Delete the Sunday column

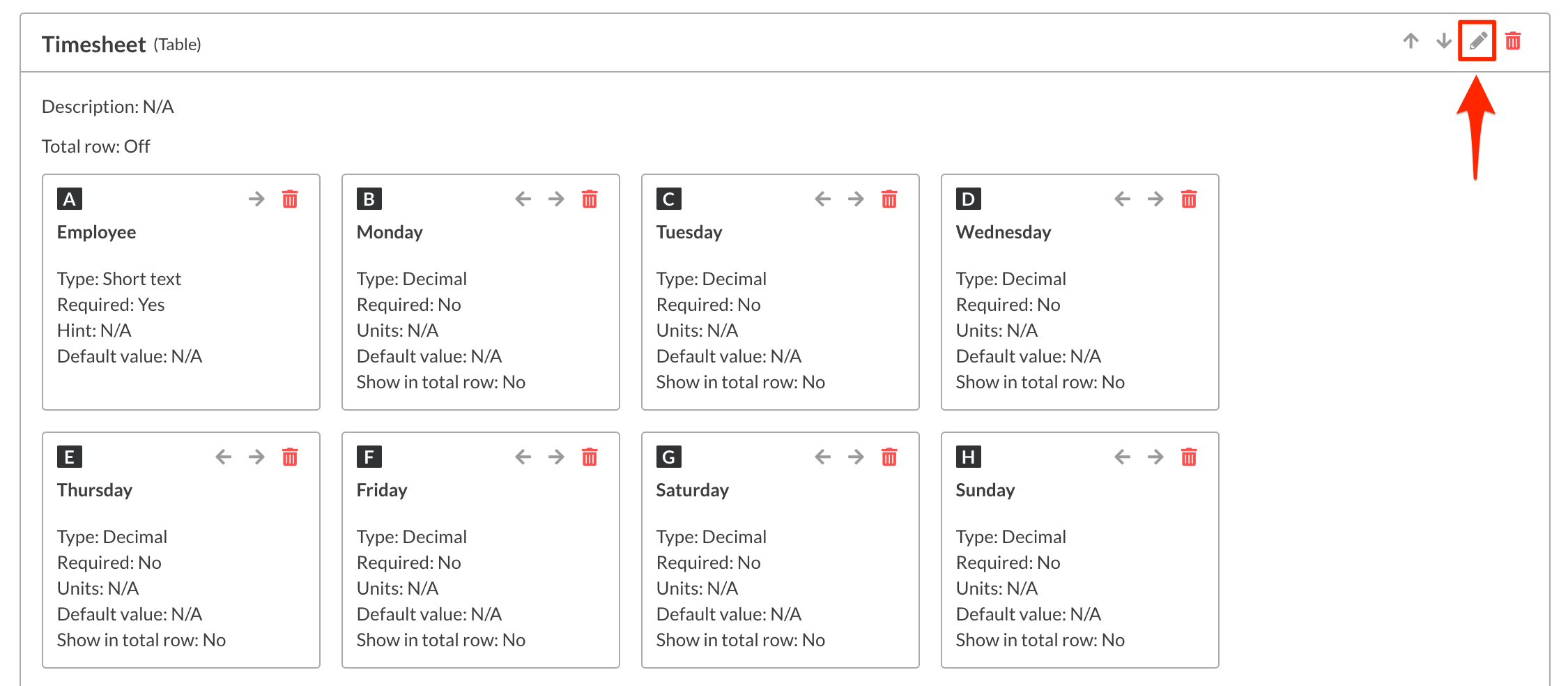1189,457
